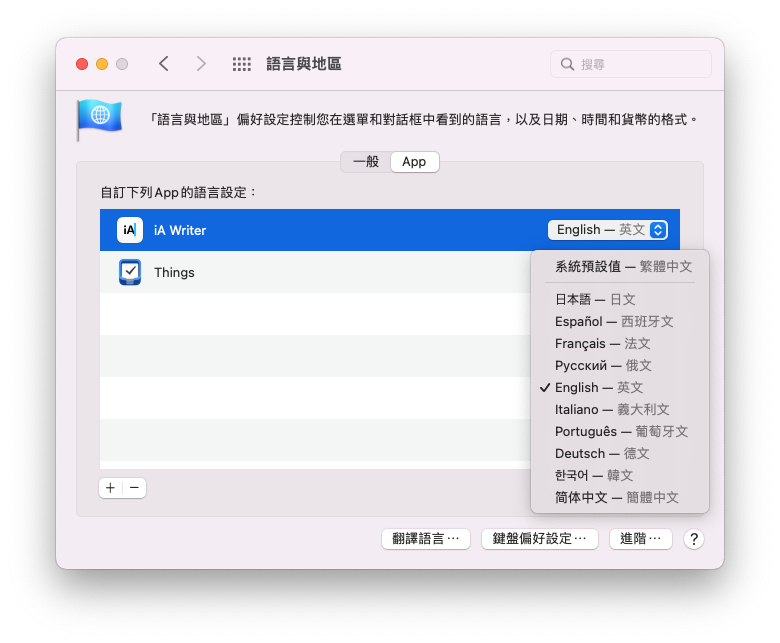
Task: Choose 日本語 — 日文 option
Action: click(620, 299)
